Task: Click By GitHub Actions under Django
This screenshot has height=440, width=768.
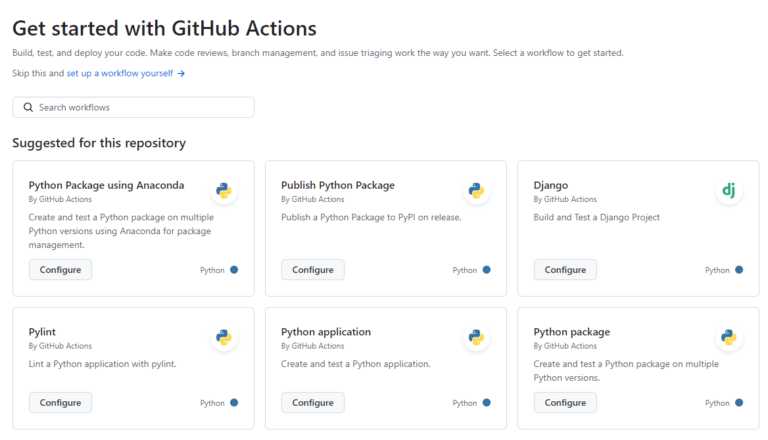Action: tap(565, 199)
